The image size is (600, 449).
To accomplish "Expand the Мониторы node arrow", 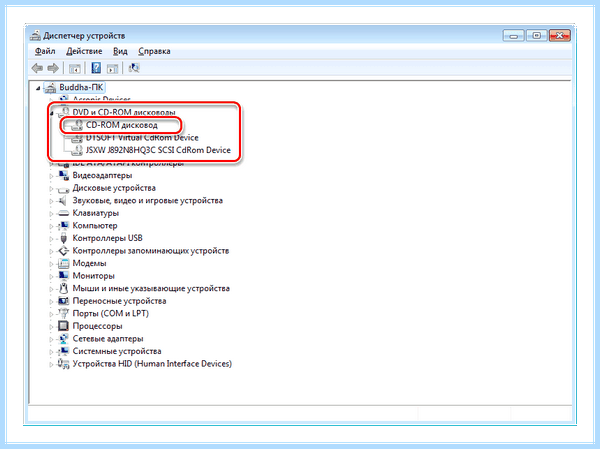I will (x=51, y=276).
